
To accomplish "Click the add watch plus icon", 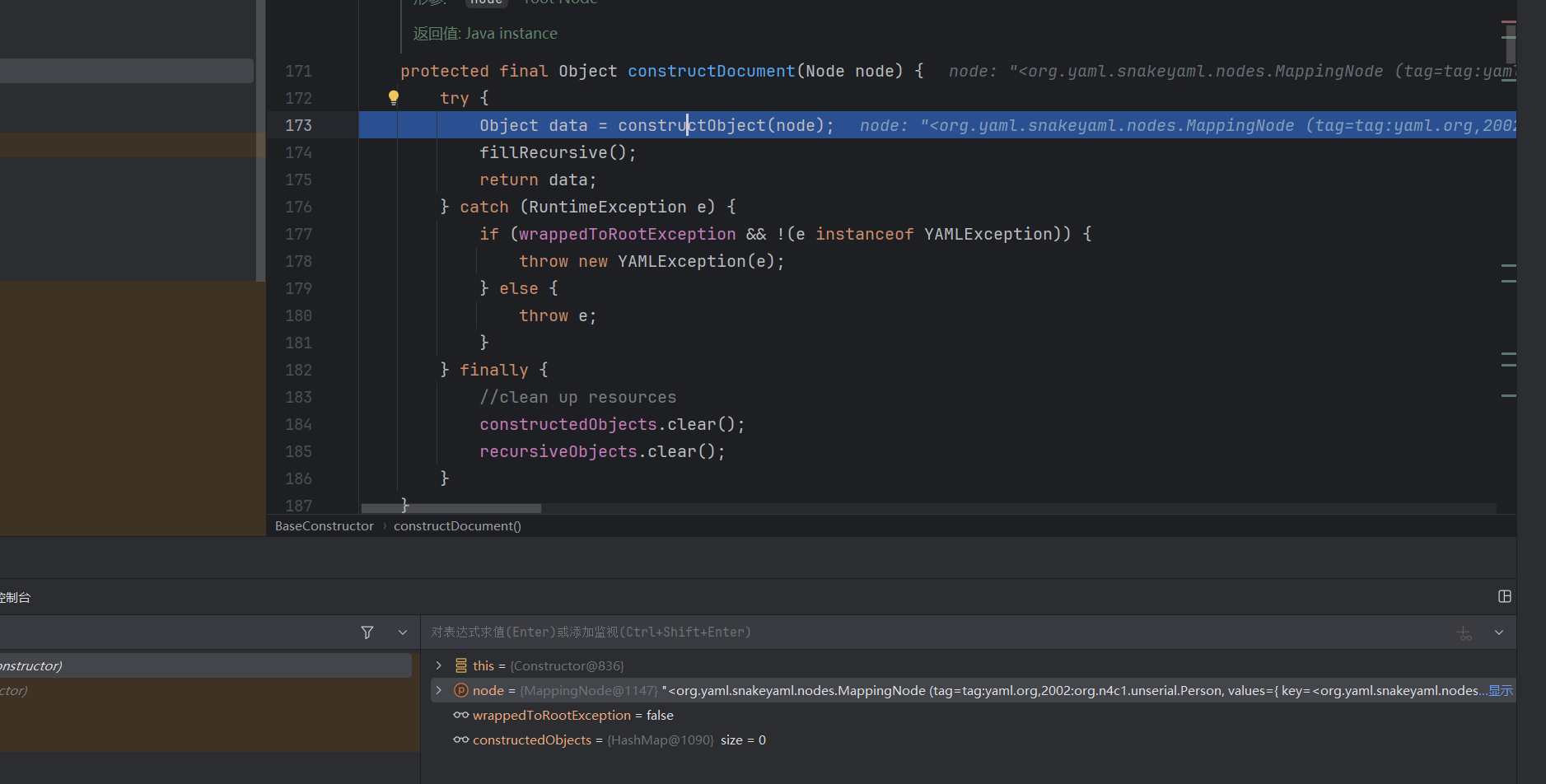I will [1464, 633].
